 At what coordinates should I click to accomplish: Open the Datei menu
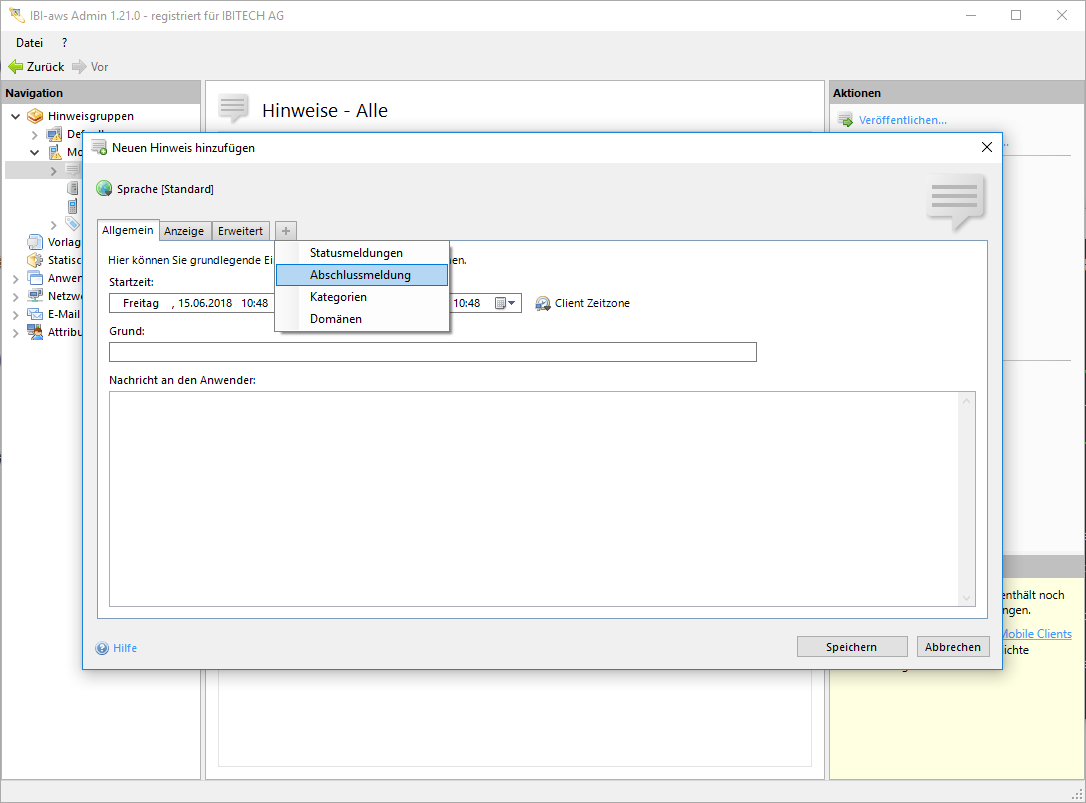[x=29, y=43]
